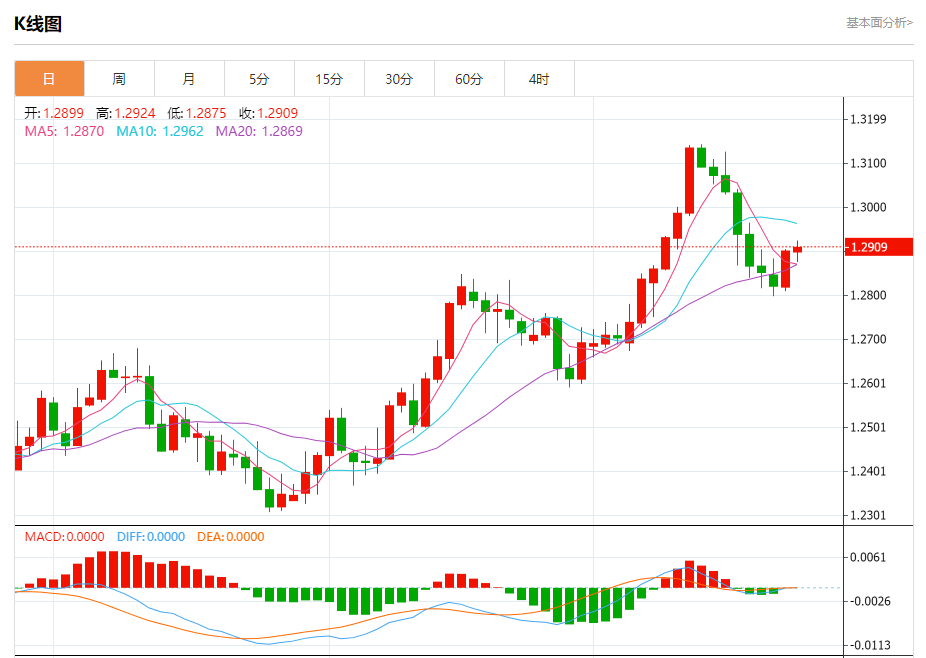Click the 高: 1.2924 high value
The image size is (926, 658).
(125, 113)
